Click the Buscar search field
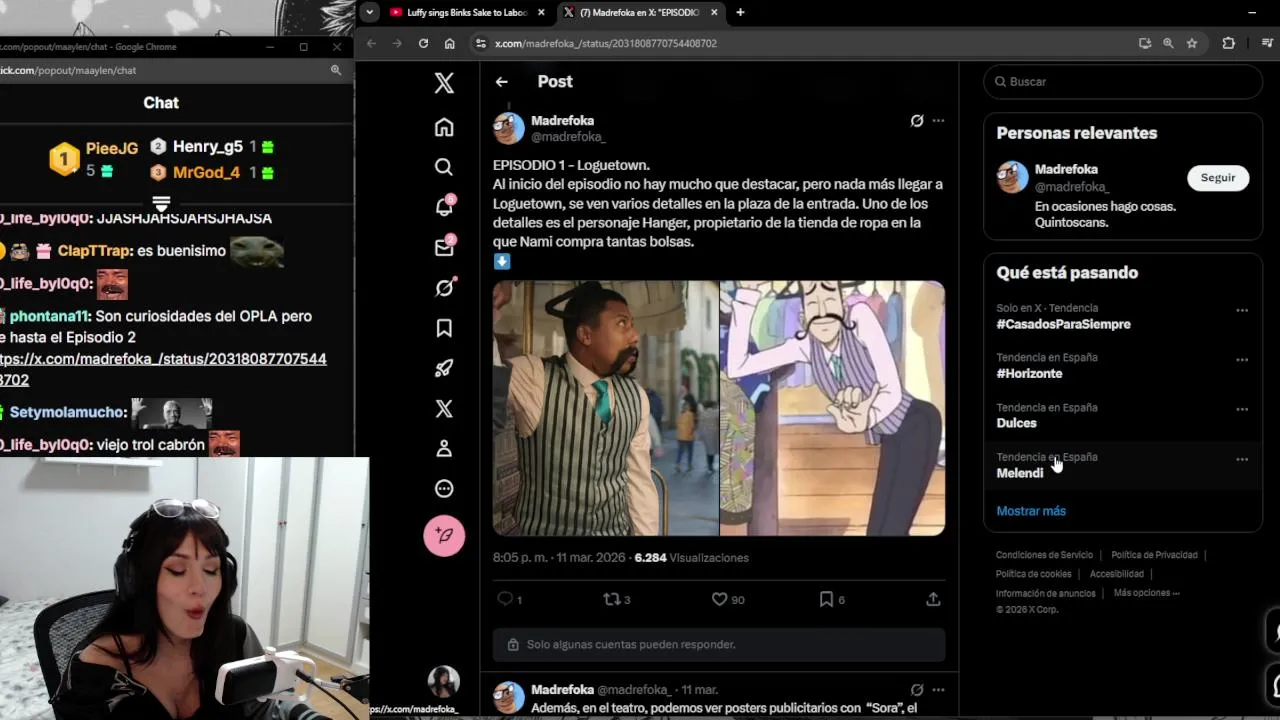 (x=1123, y=82)
